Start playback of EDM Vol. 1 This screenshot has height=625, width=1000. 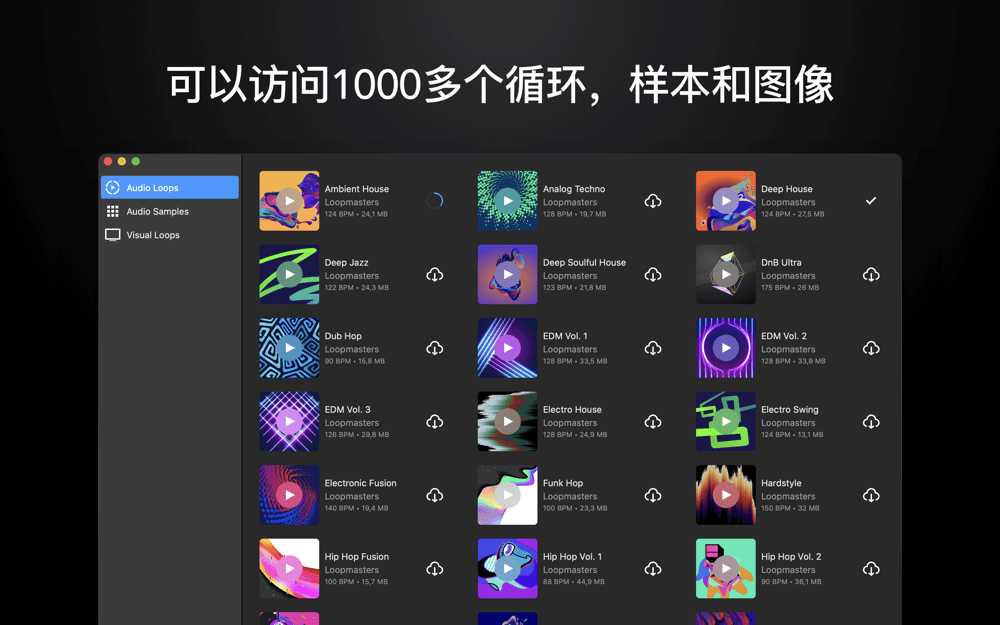(508, 348)
